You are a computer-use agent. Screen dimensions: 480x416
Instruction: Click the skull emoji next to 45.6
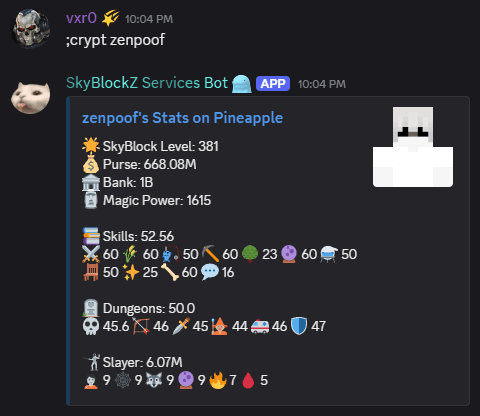coord(91,326)
